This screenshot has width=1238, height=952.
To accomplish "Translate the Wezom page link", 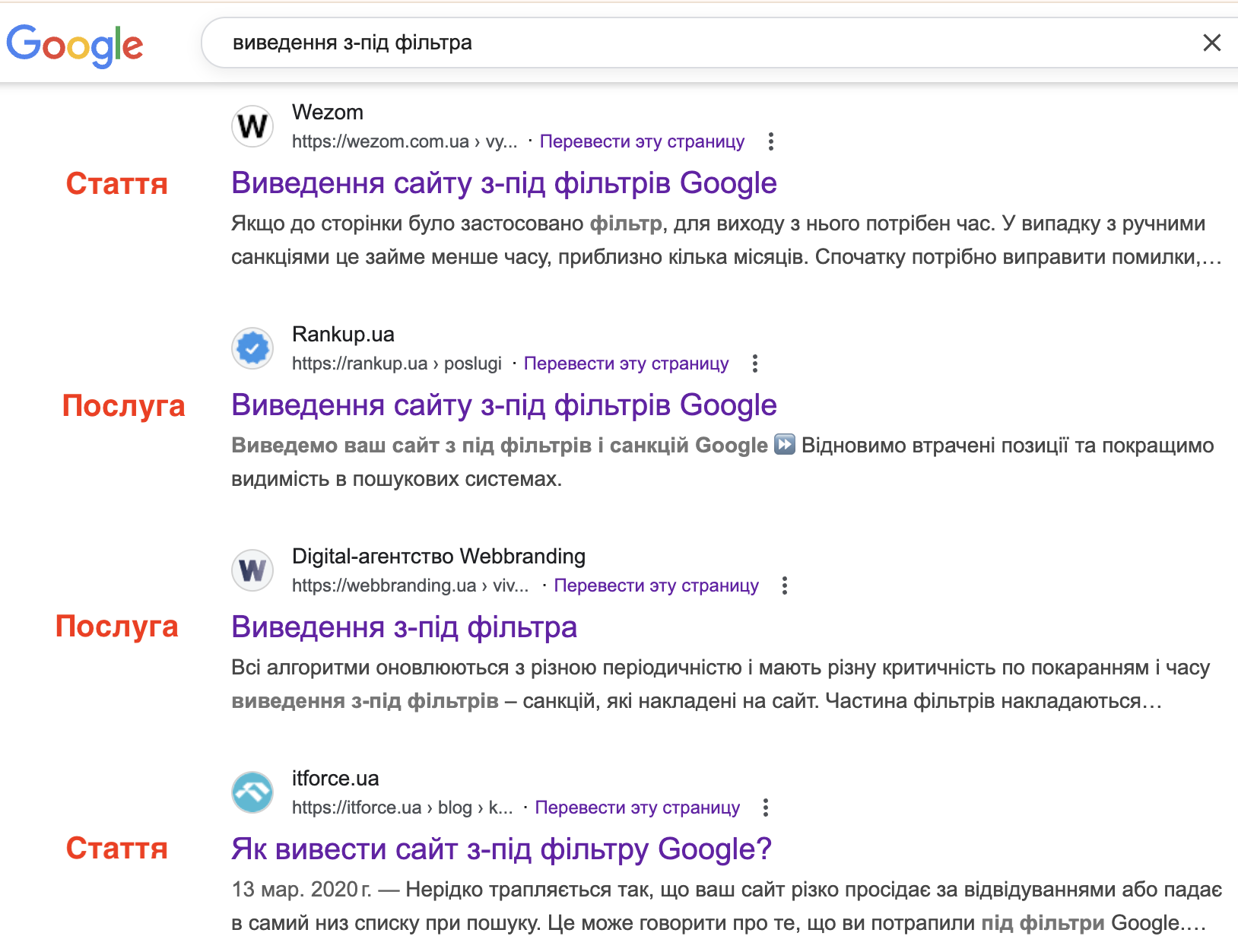I will [642, 141].
